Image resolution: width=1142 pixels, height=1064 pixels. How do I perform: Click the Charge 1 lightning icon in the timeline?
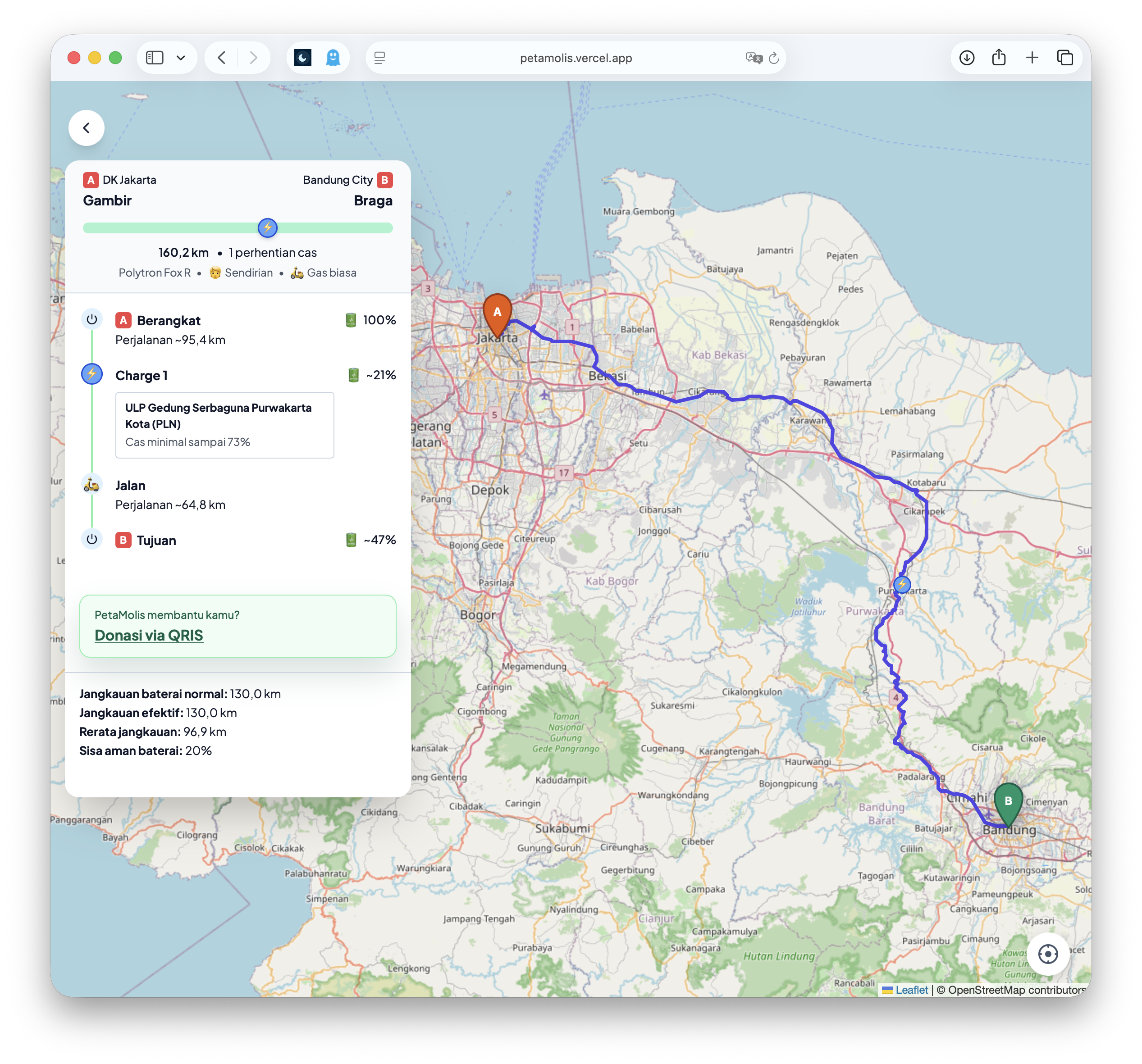click(91, 374)
